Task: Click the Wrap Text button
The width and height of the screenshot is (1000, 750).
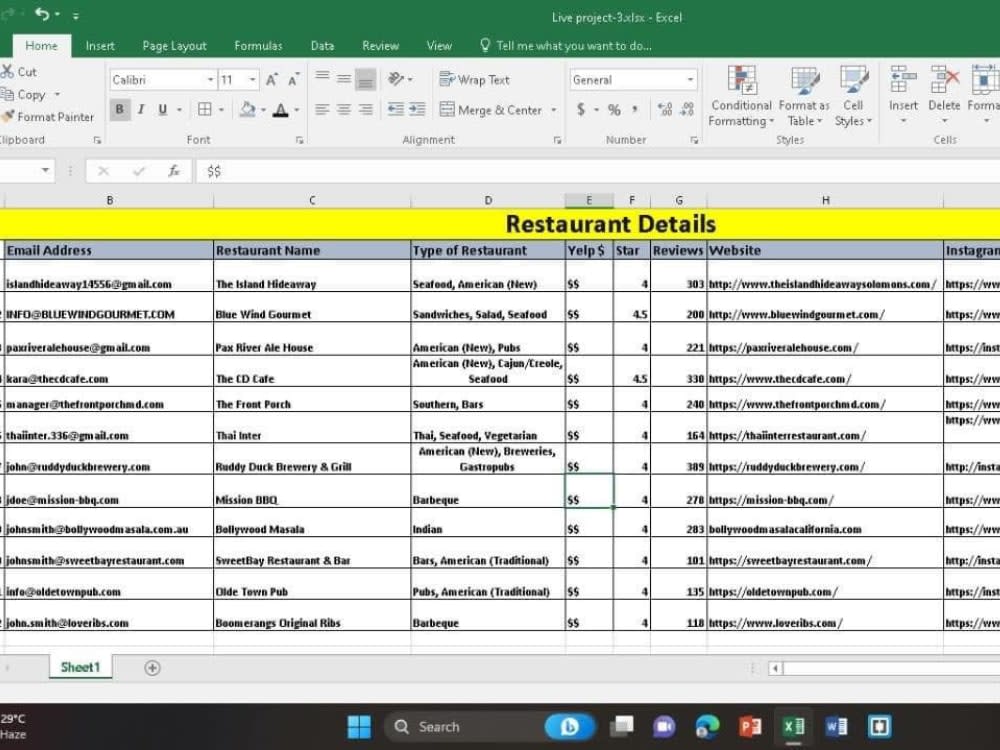Action: (x=474, y=80)
